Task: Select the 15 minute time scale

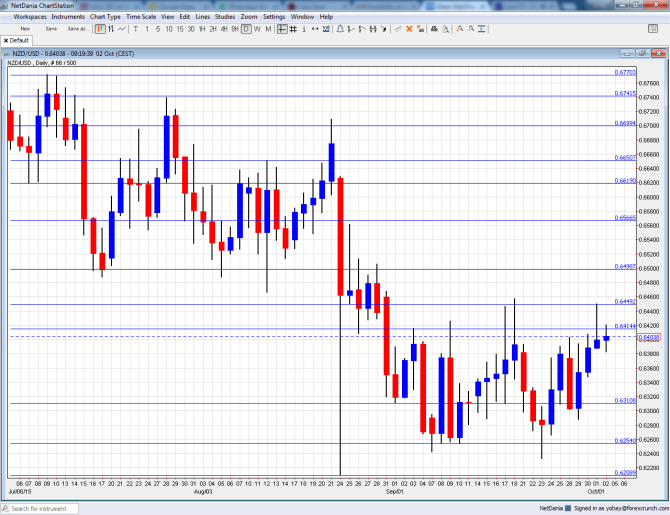Action: (180, 29)
